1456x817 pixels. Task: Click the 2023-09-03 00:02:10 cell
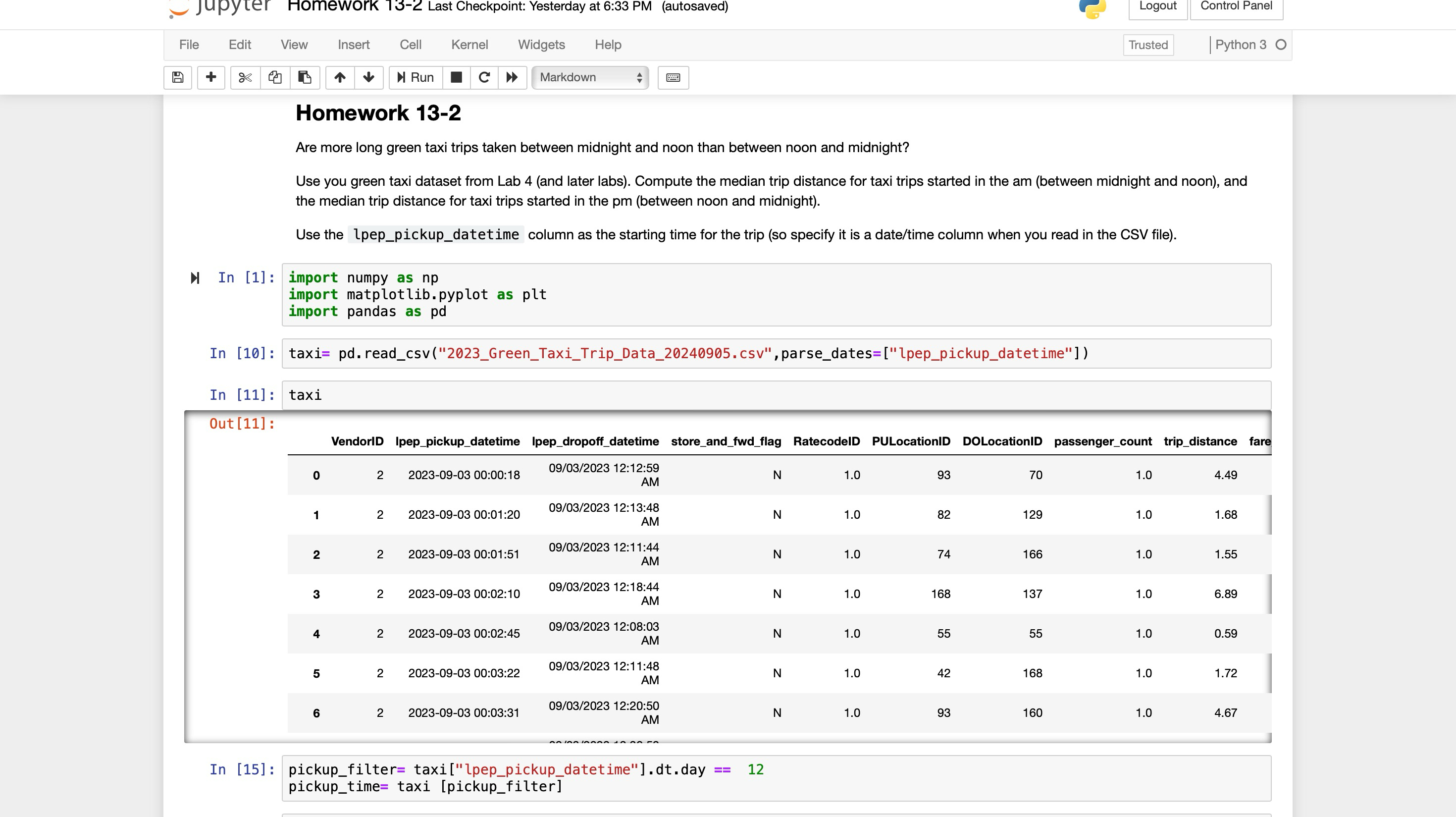pyautogui.click(x=464, y=594)
